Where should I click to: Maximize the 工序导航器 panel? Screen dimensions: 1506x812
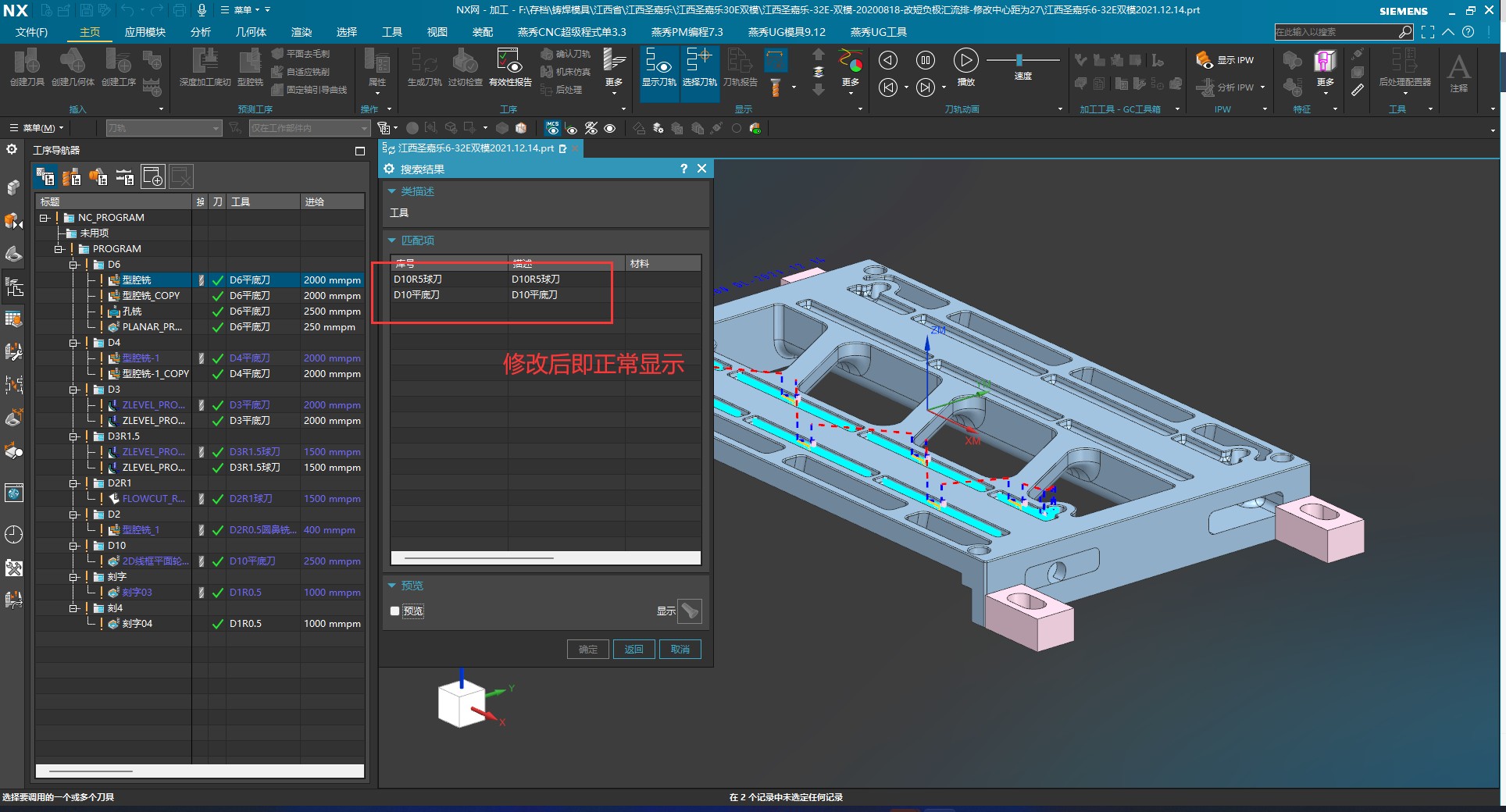pos(360,151)
